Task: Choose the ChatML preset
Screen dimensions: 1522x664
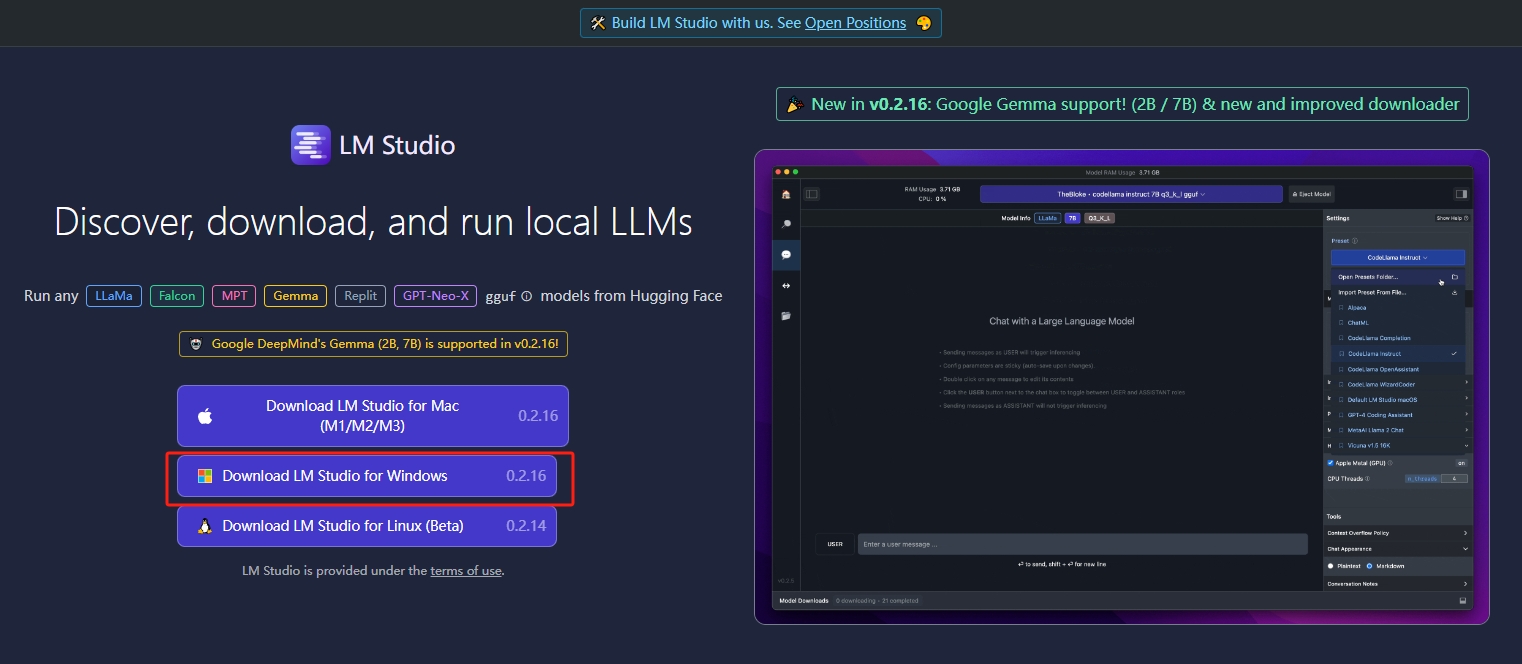Action: [1398, 323]
